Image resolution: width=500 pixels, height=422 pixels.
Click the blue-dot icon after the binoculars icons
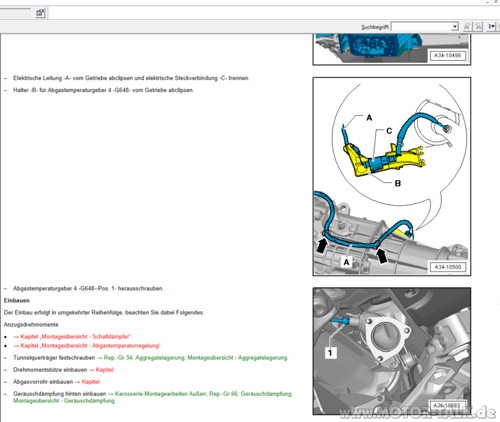[491, 26]
